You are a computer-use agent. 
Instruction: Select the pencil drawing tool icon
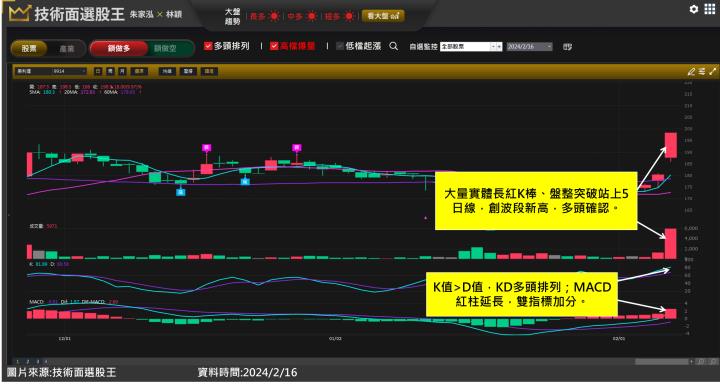click(x=691, y=71)
